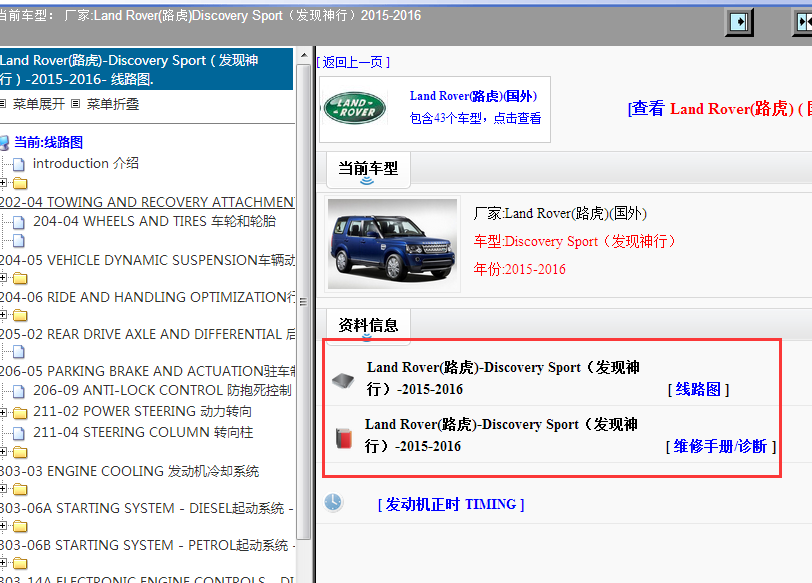
Task: Click the blue Land Rover wiring diagram title header
Action: pyautogui.click(x=146, y=69)
